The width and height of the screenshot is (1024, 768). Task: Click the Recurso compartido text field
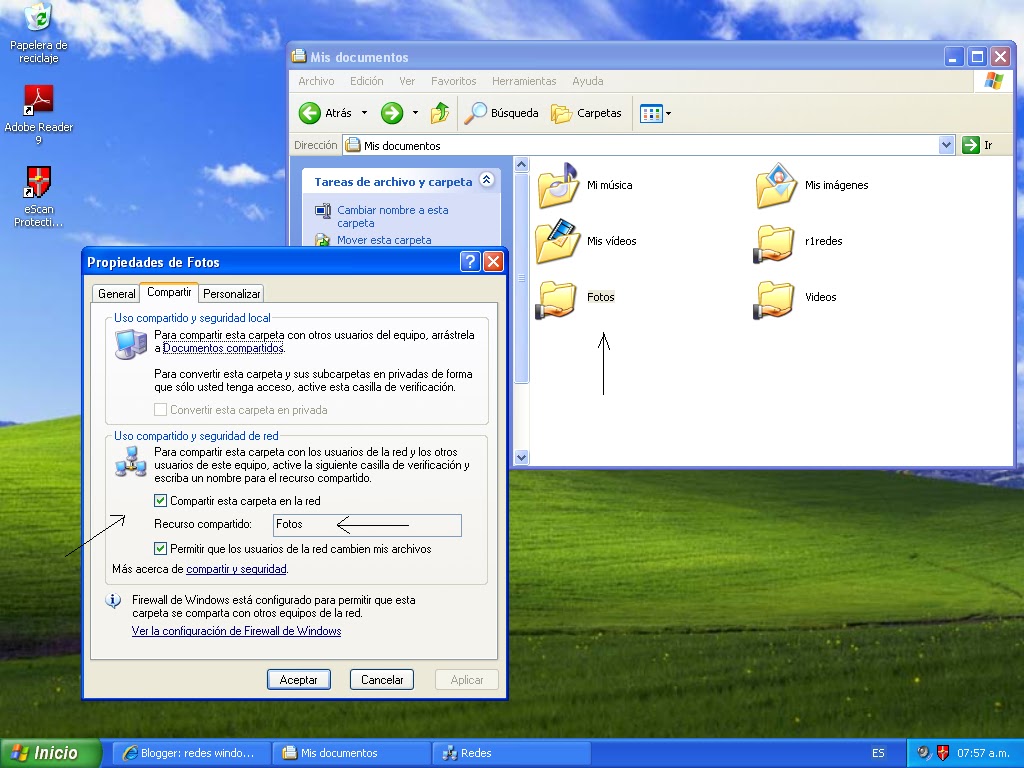(x=367, y=525)
